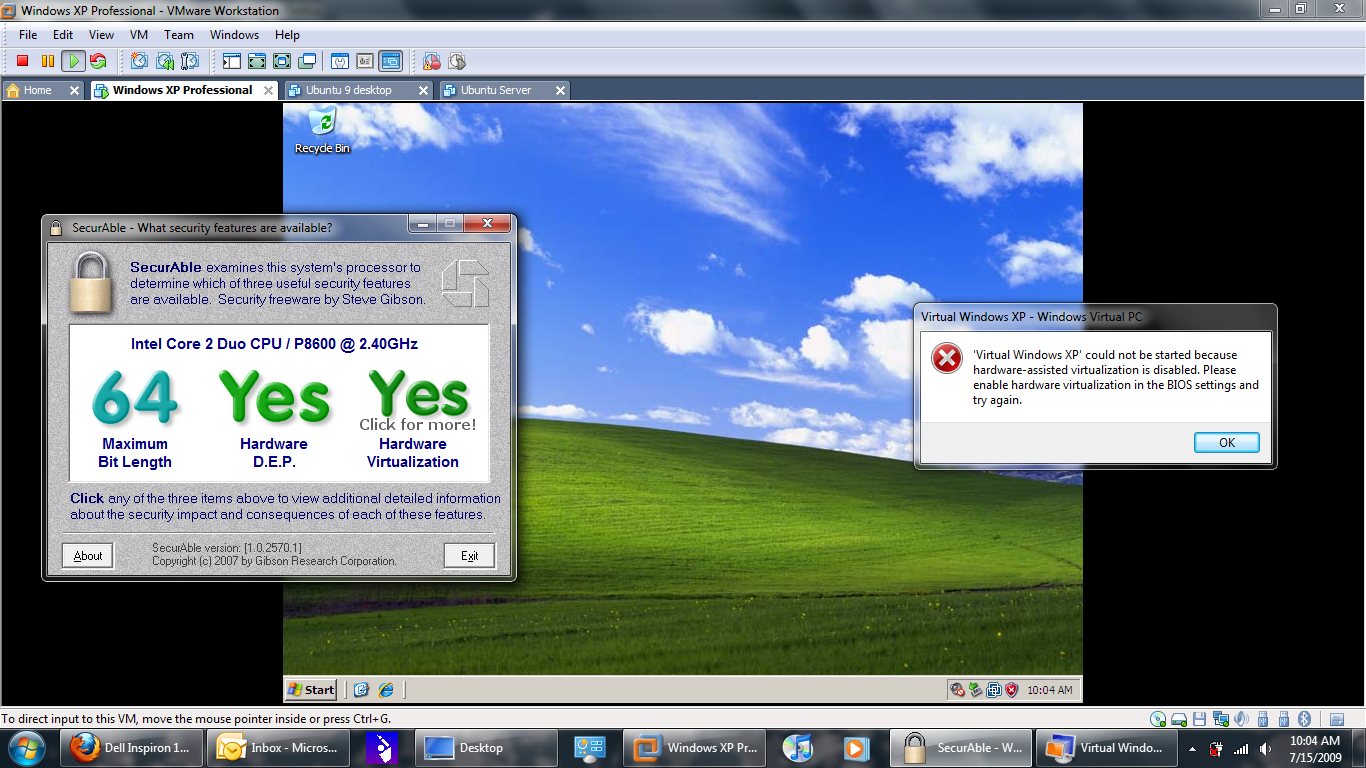
Task: Close the Ubuntu 9 desktop tab
Action: point(423,90)
